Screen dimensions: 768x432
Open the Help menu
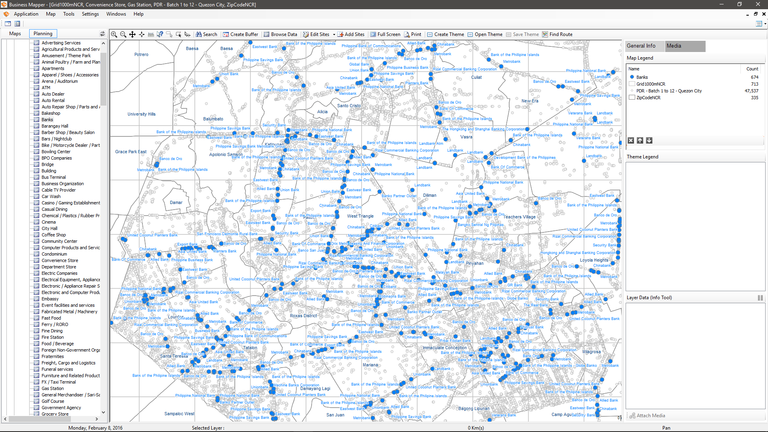[x=139, y=14]
